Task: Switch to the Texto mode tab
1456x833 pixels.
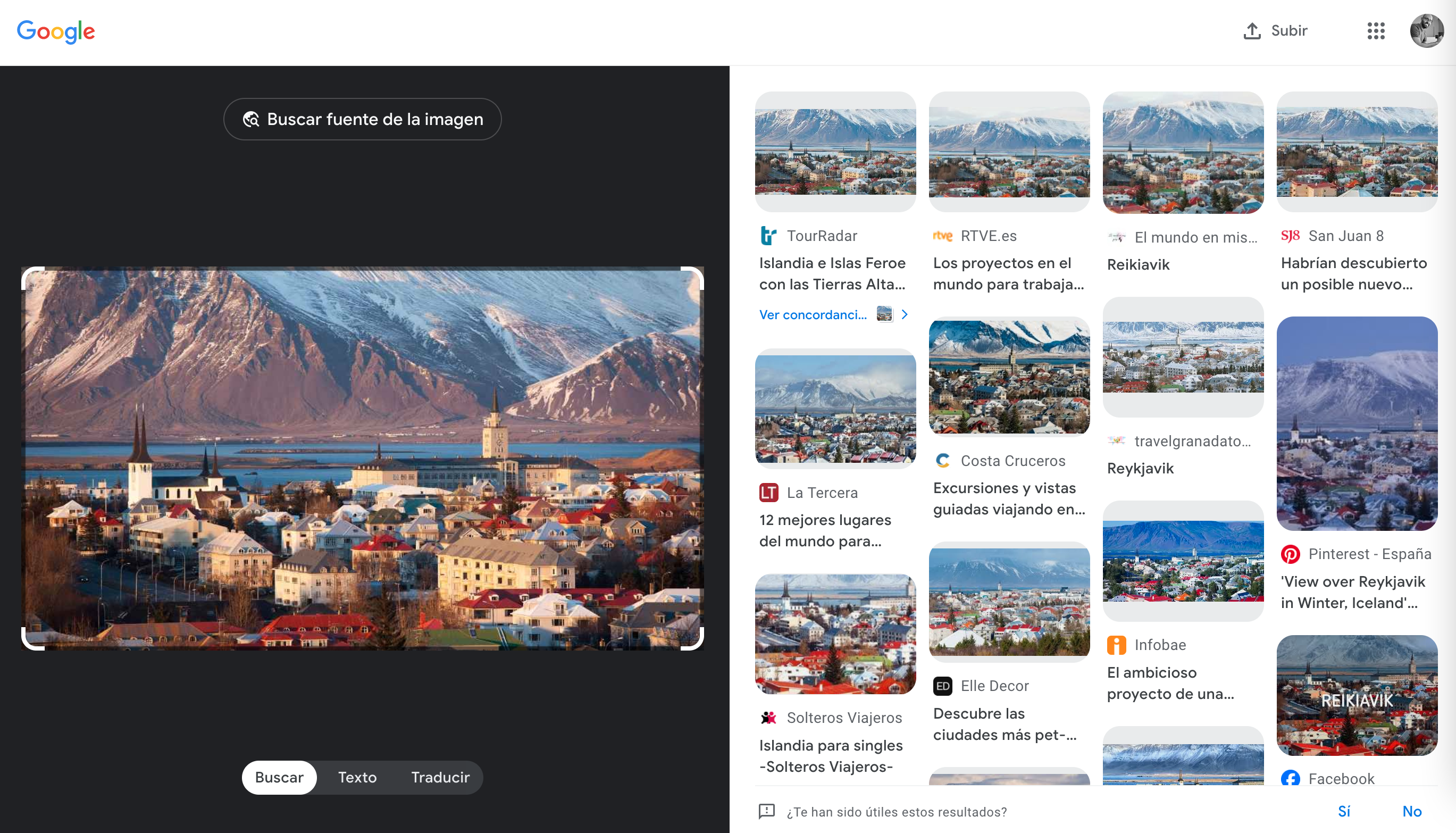Action: coord(357,777)
